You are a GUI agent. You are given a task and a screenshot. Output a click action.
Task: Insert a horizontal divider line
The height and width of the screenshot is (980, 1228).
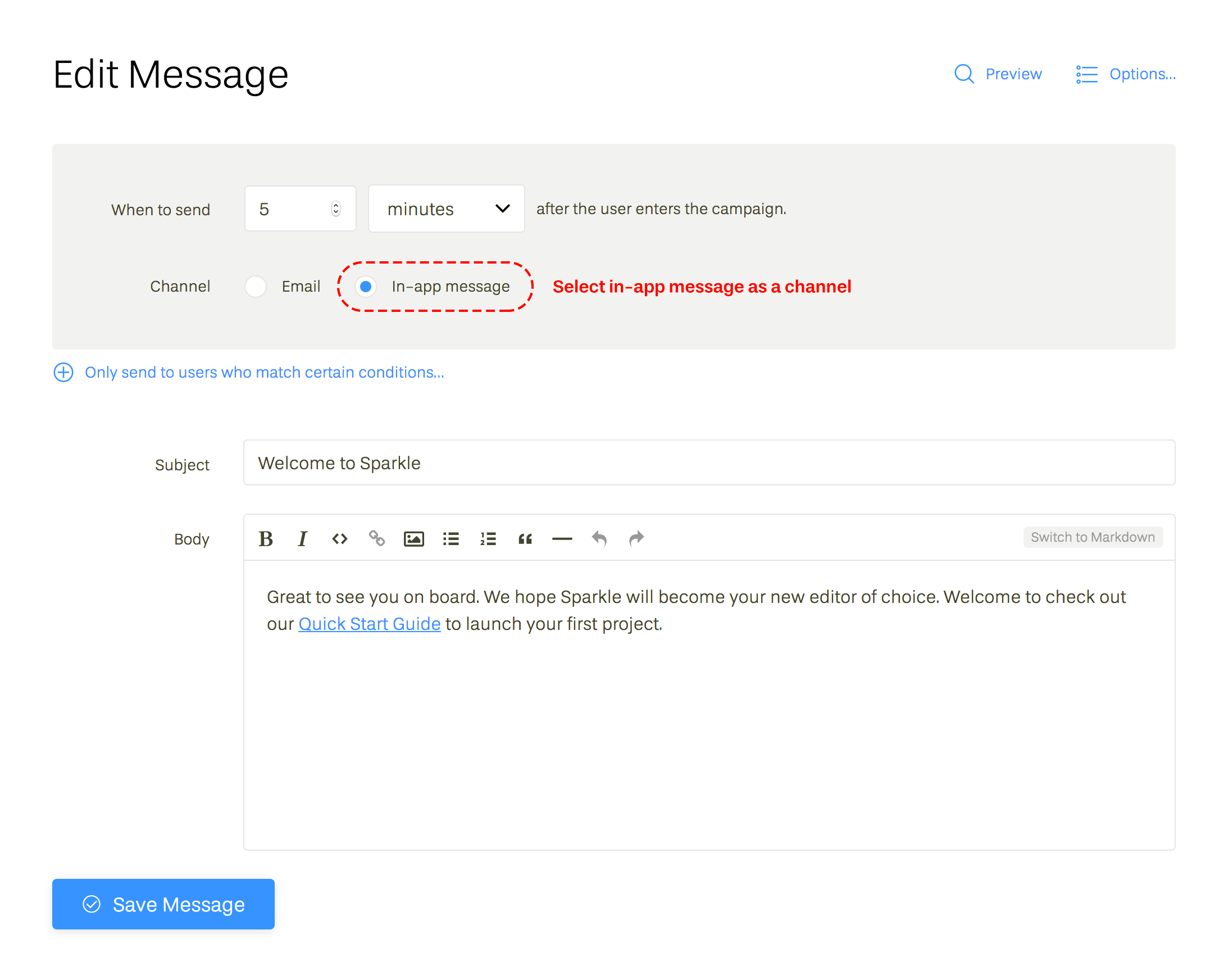[x=562, y=538]
